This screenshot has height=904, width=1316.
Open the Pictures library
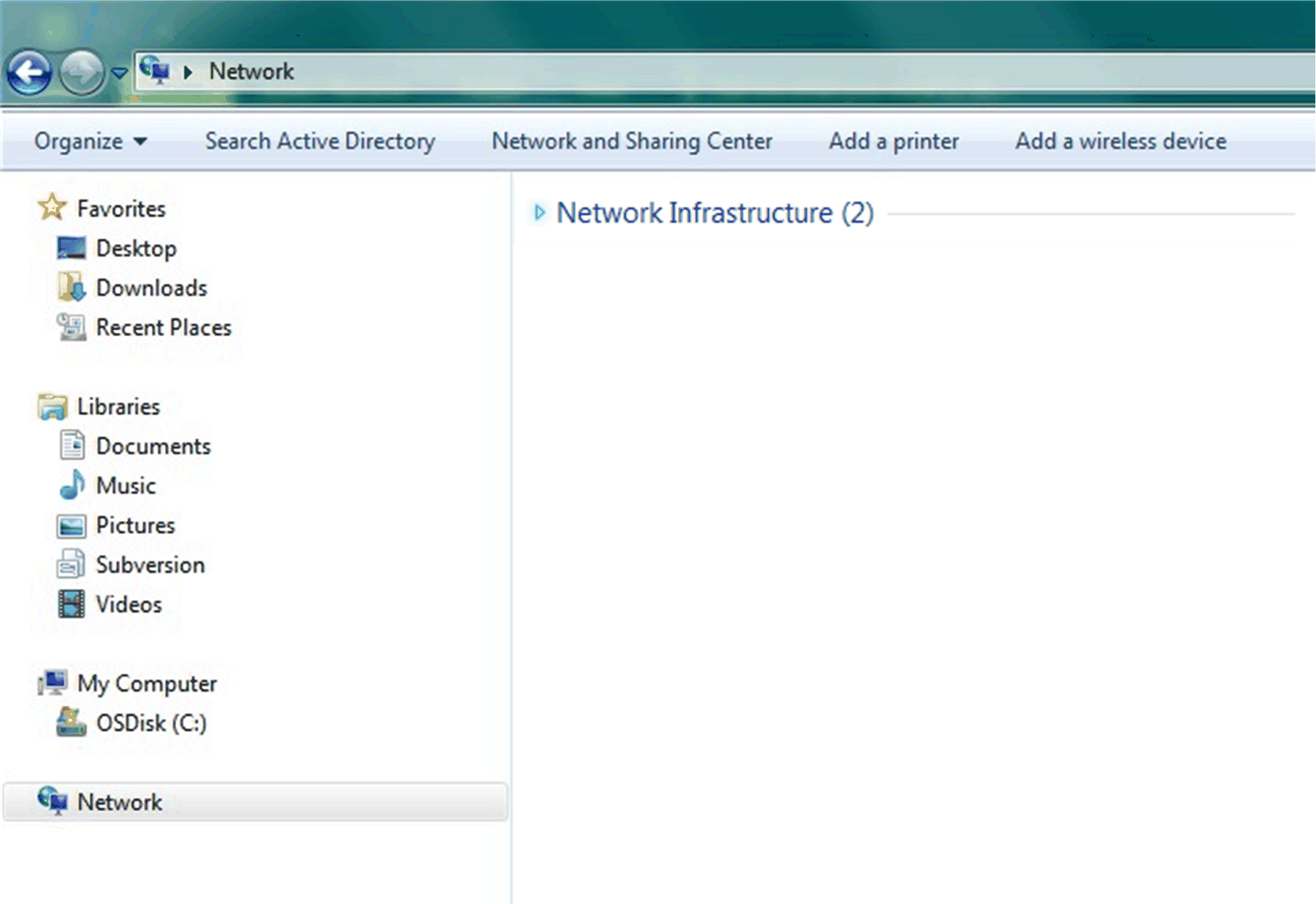(135, 525)
